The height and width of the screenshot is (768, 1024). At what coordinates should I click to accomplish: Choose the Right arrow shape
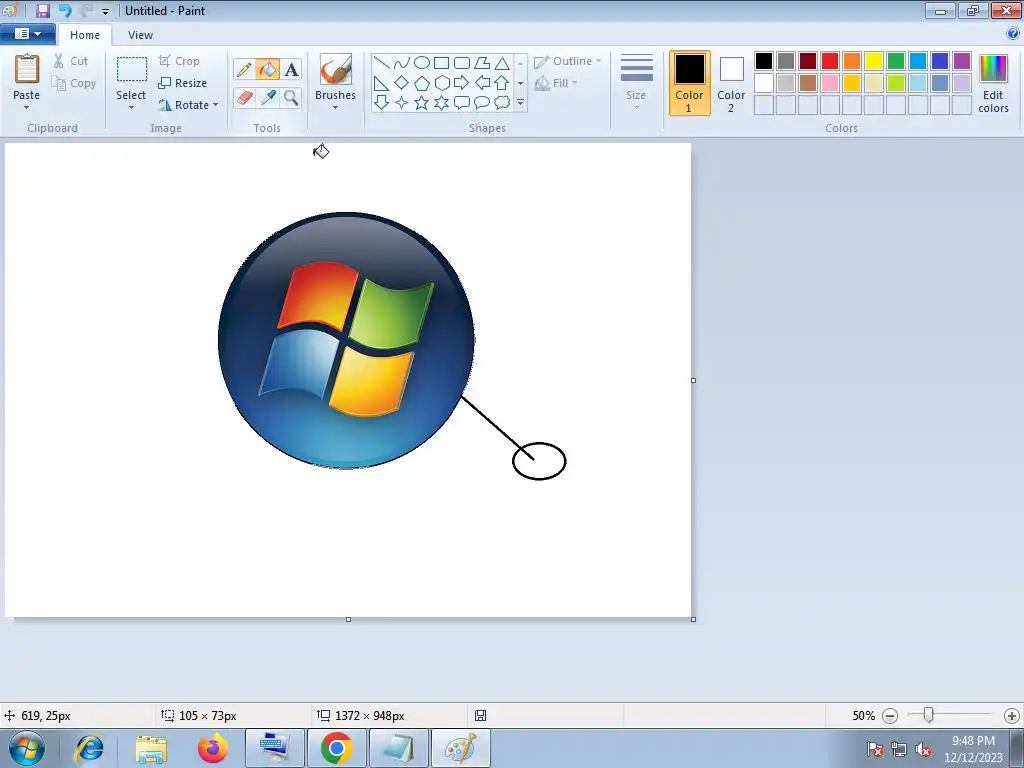(462, 83)
